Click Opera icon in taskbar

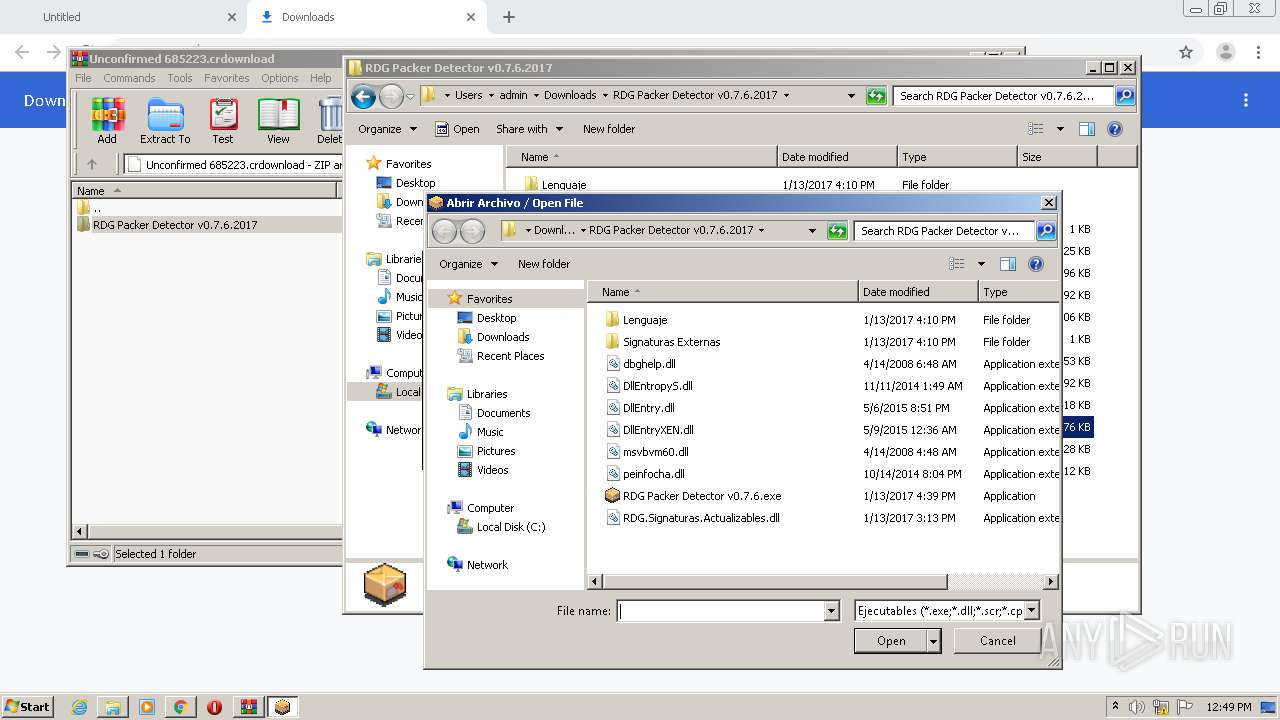coord(215,707)
